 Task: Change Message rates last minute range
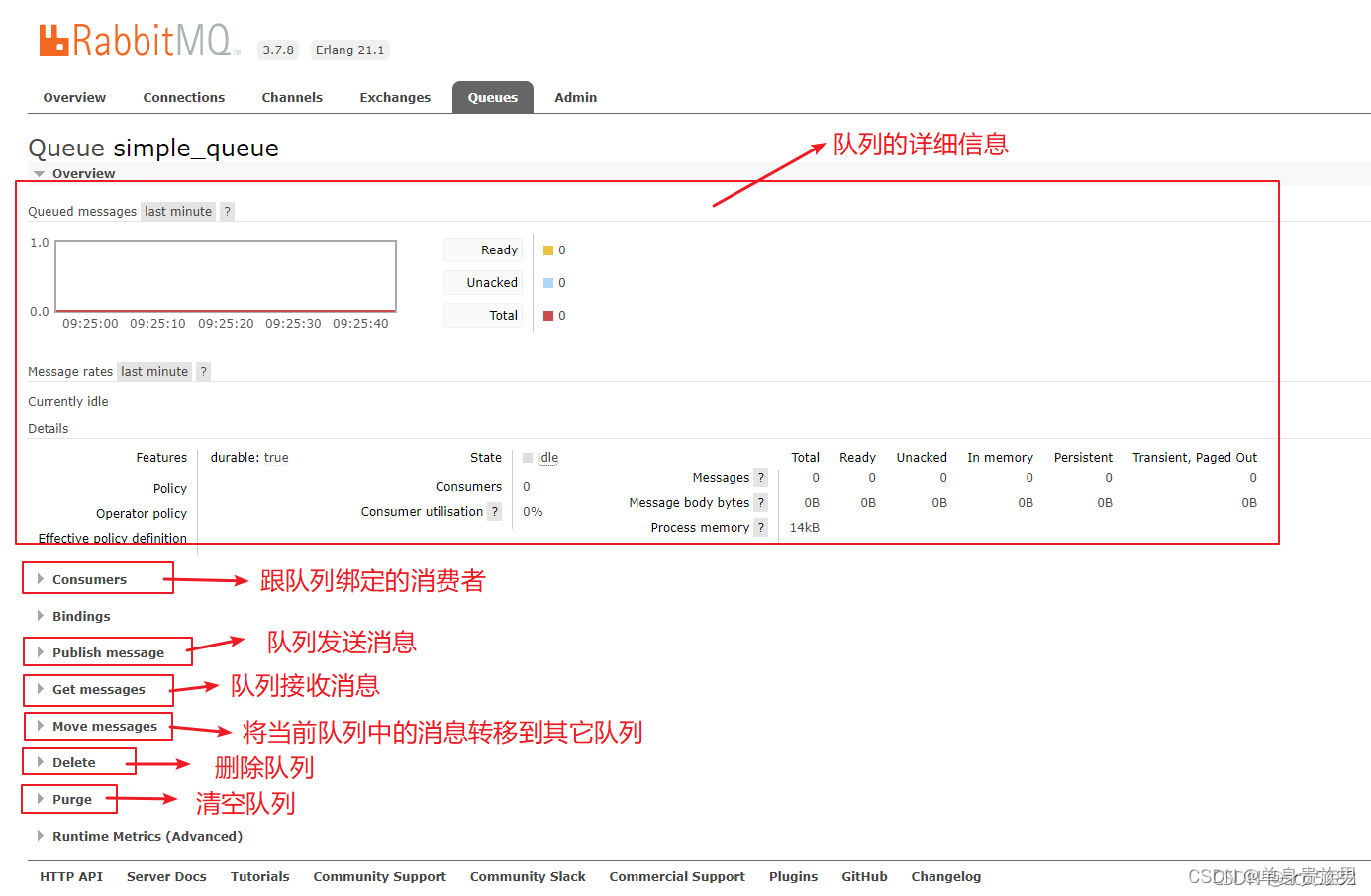click(x=154, y=371)
